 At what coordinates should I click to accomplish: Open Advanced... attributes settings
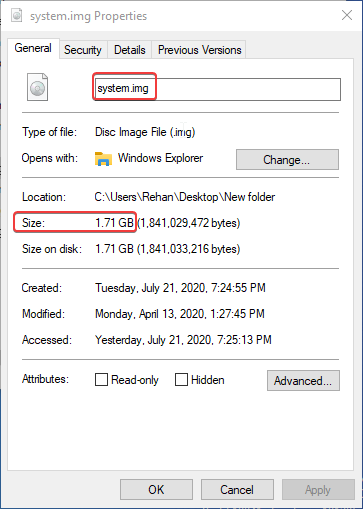303,380
